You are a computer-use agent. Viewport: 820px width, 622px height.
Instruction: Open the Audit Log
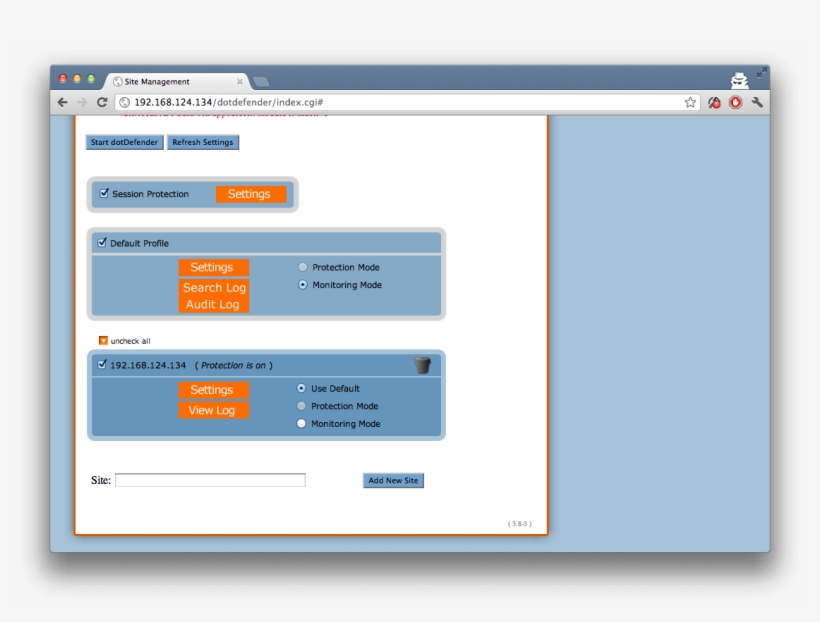pos(213,304)
